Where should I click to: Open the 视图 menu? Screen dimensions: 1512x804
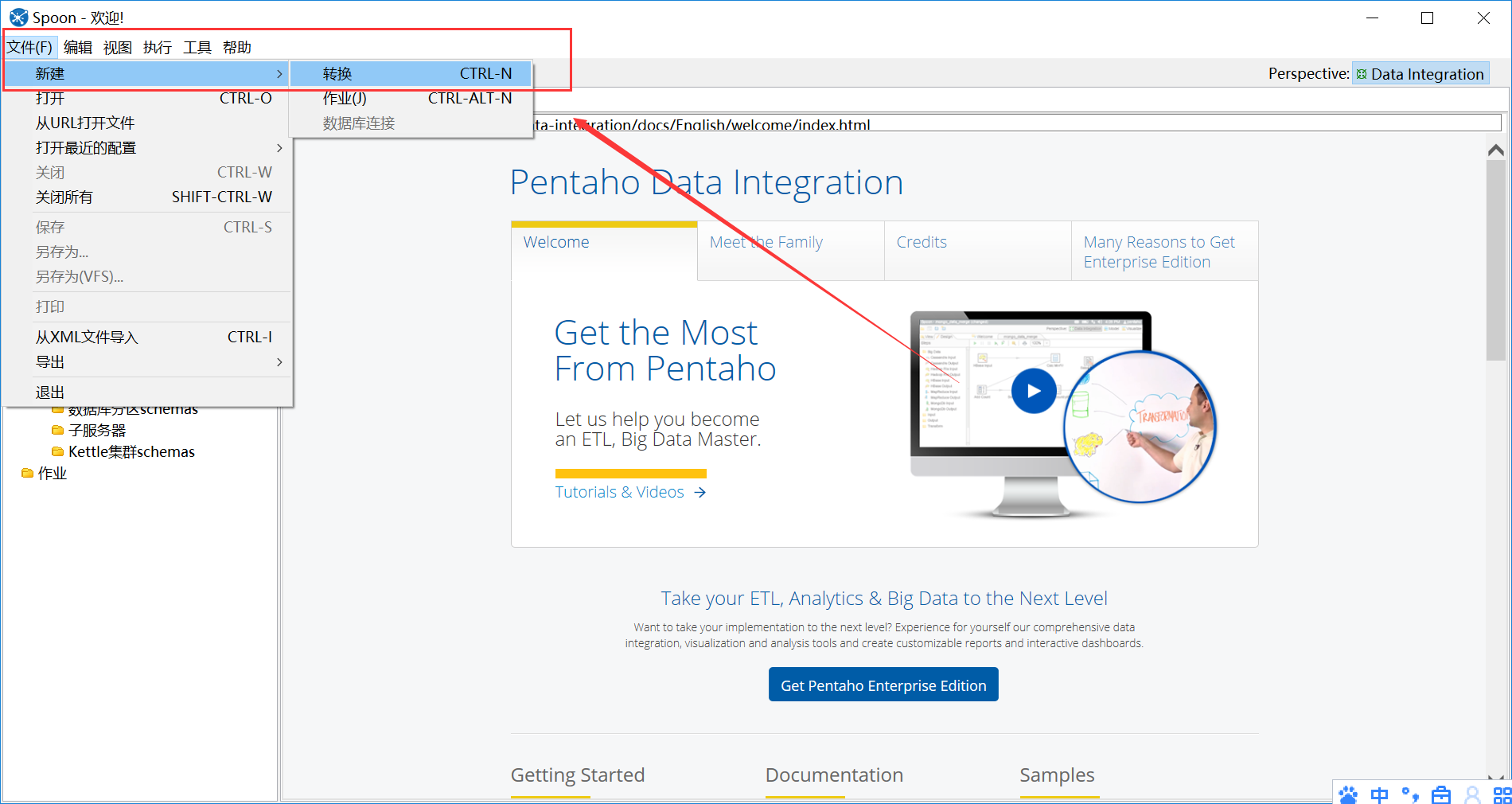(x=118, y=47)
